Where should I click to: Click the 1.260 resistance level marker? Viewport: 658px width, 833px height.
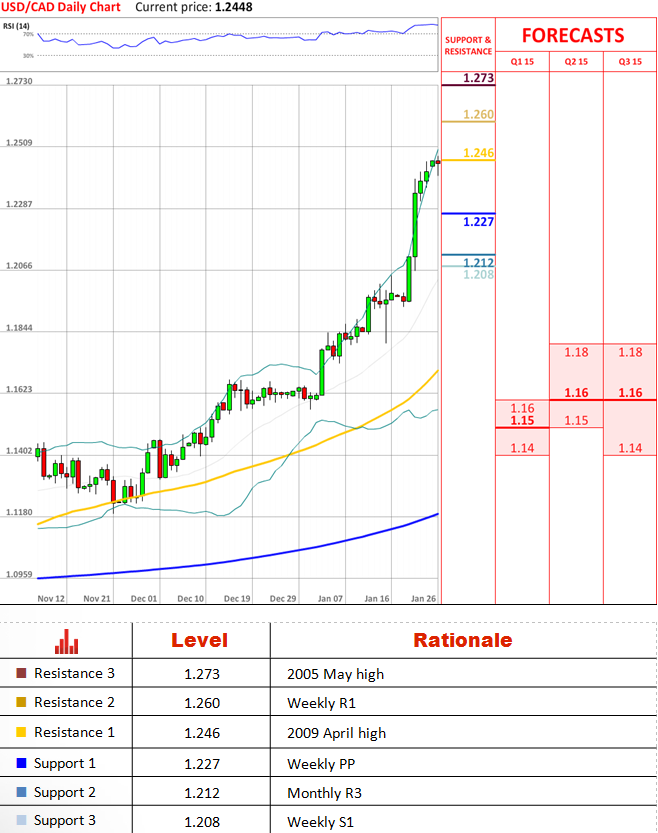[x=478, y=114]
